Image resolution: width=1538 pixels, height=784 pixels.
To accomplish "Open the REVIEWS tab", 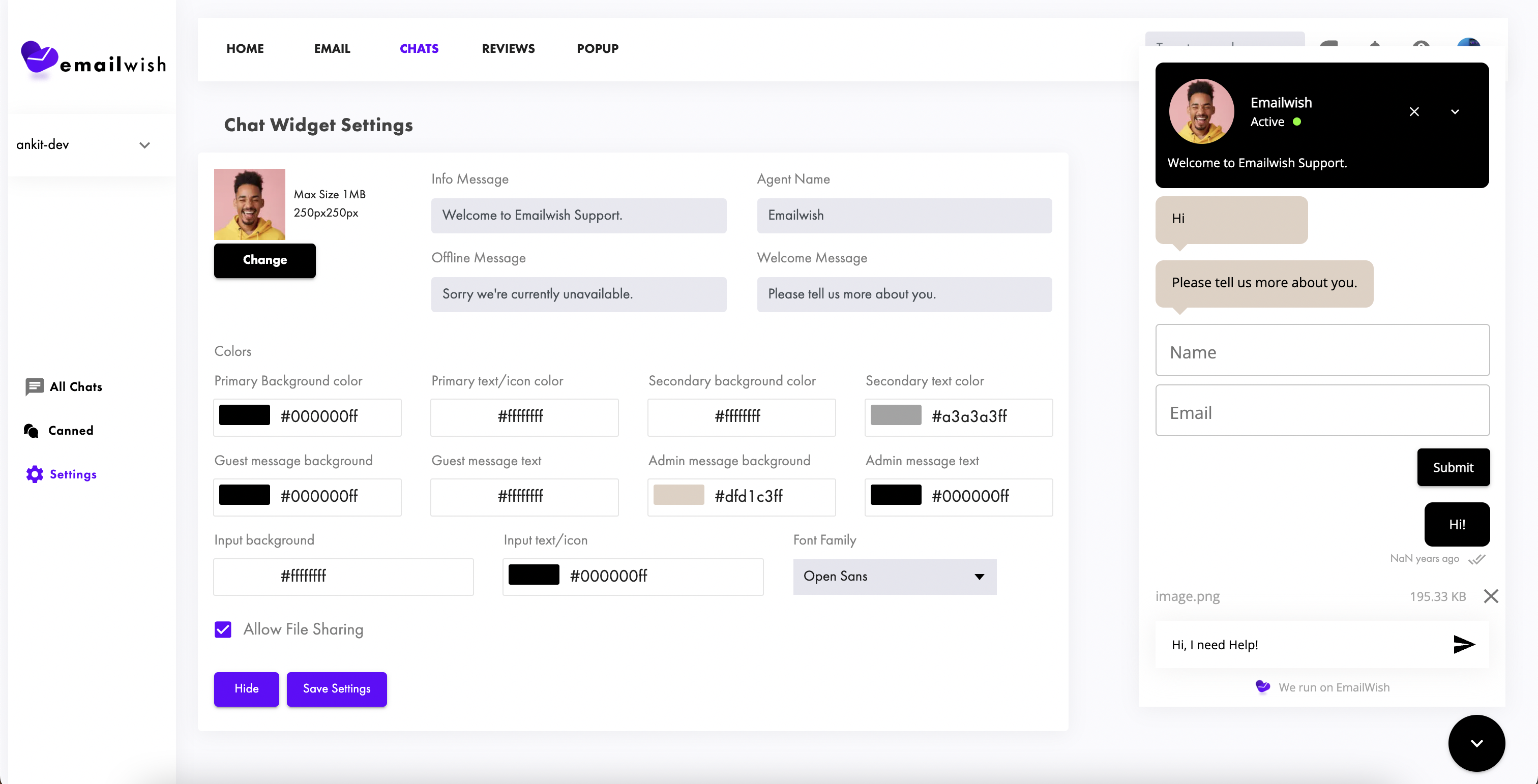I will (x=508, y=49).
